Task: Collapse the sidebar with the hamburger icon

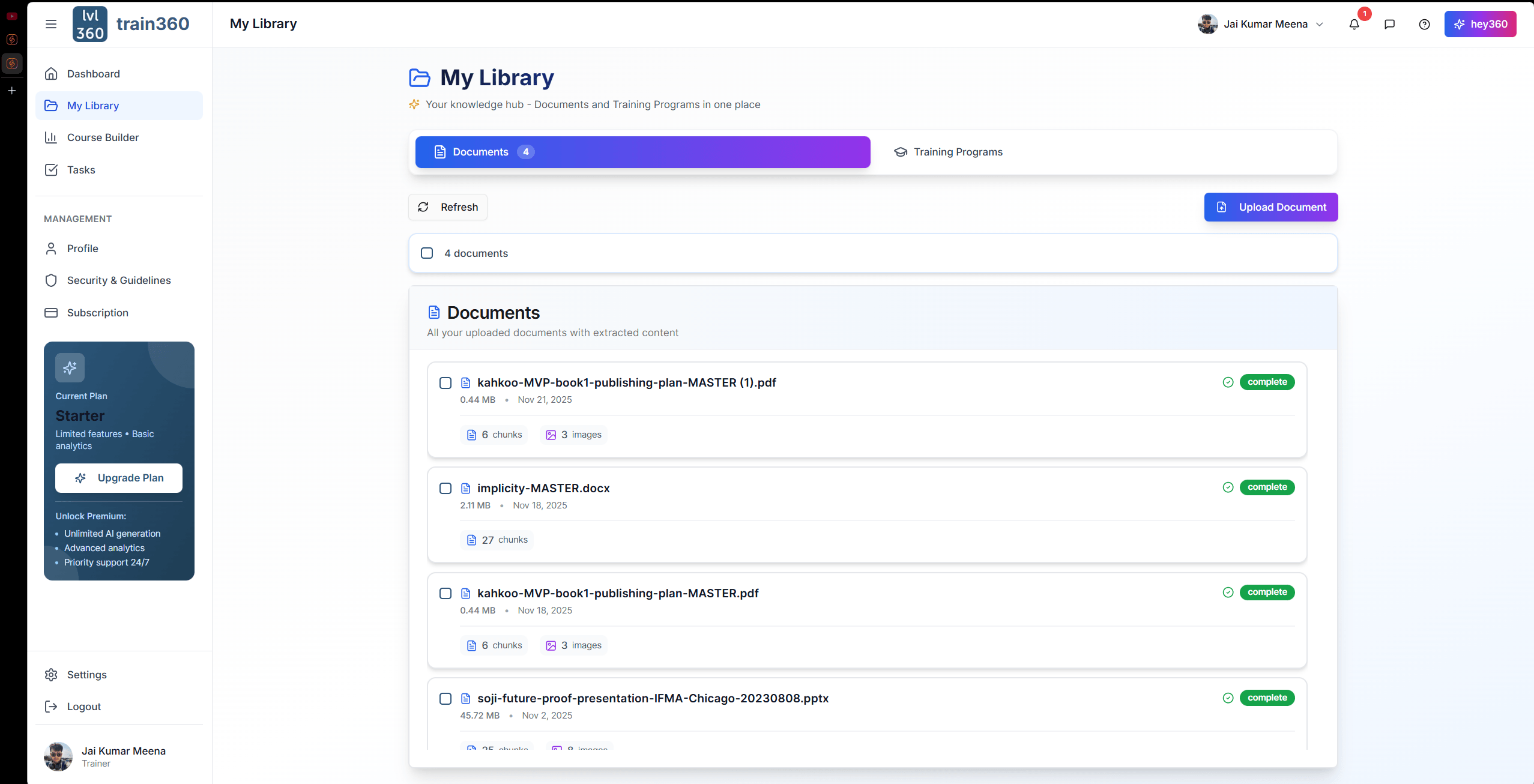Action: [x=51, y=24]
